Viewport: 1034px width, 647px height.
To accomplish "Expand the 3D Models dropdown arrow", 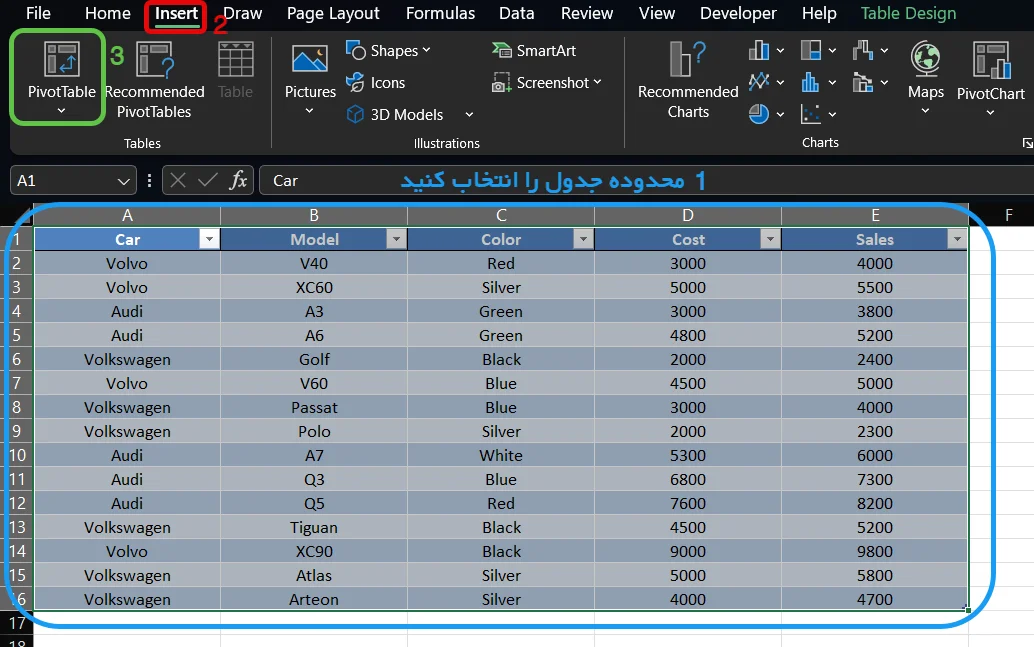I will [469, 114].
